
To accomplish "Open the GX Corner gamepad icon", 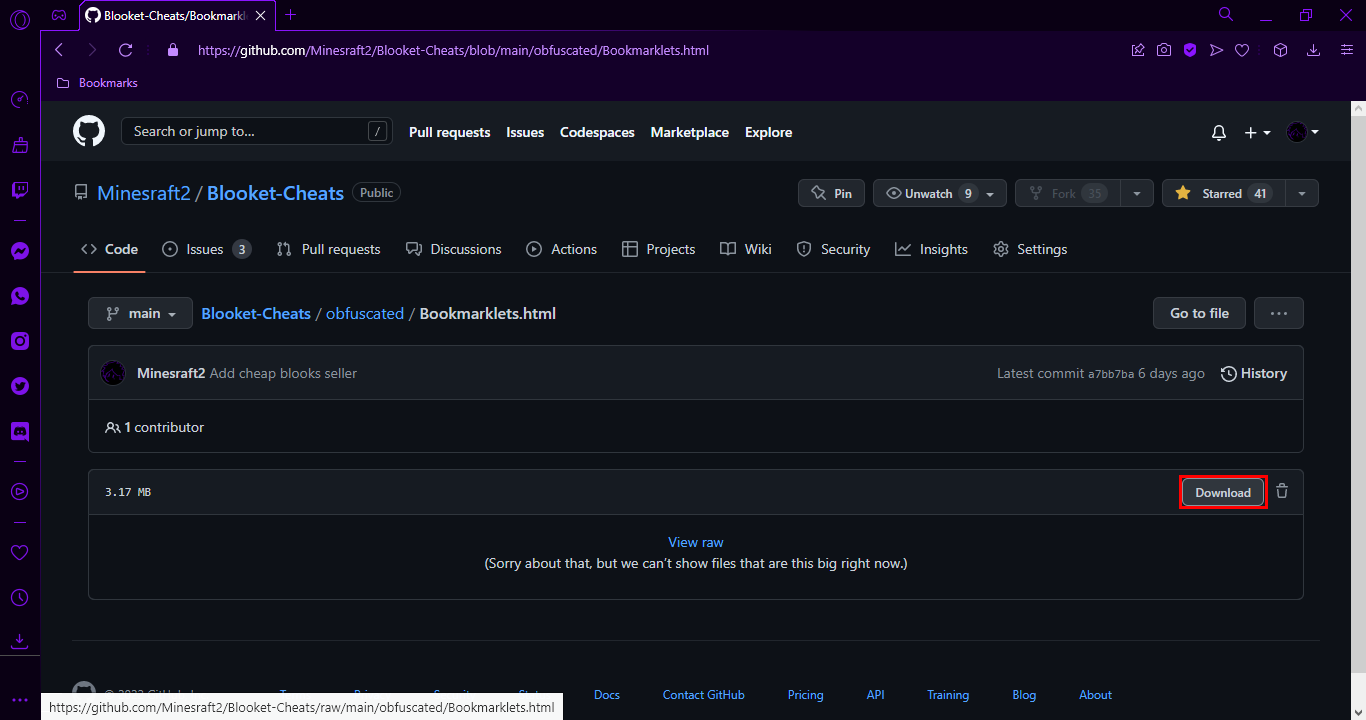I will 59,15.
